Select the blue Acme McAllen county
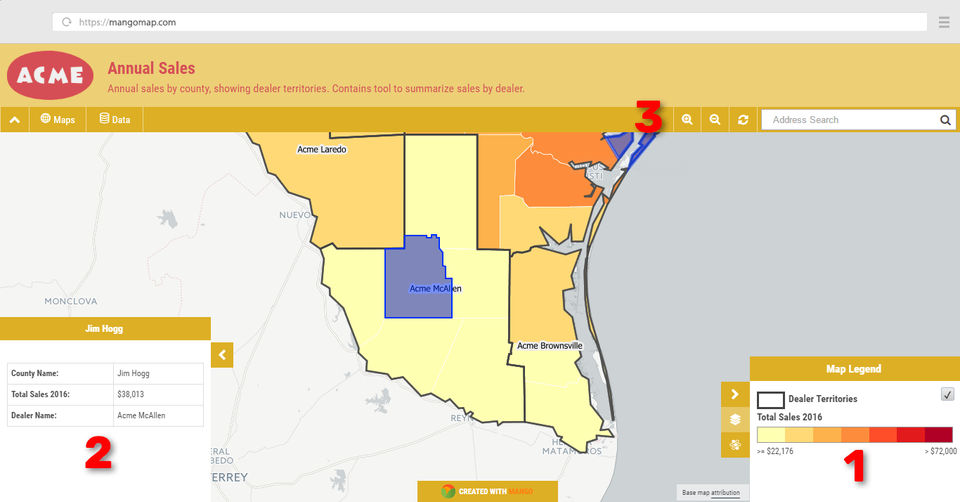Image resolution: width=960 pixels, height=502 pixels. 416,279
